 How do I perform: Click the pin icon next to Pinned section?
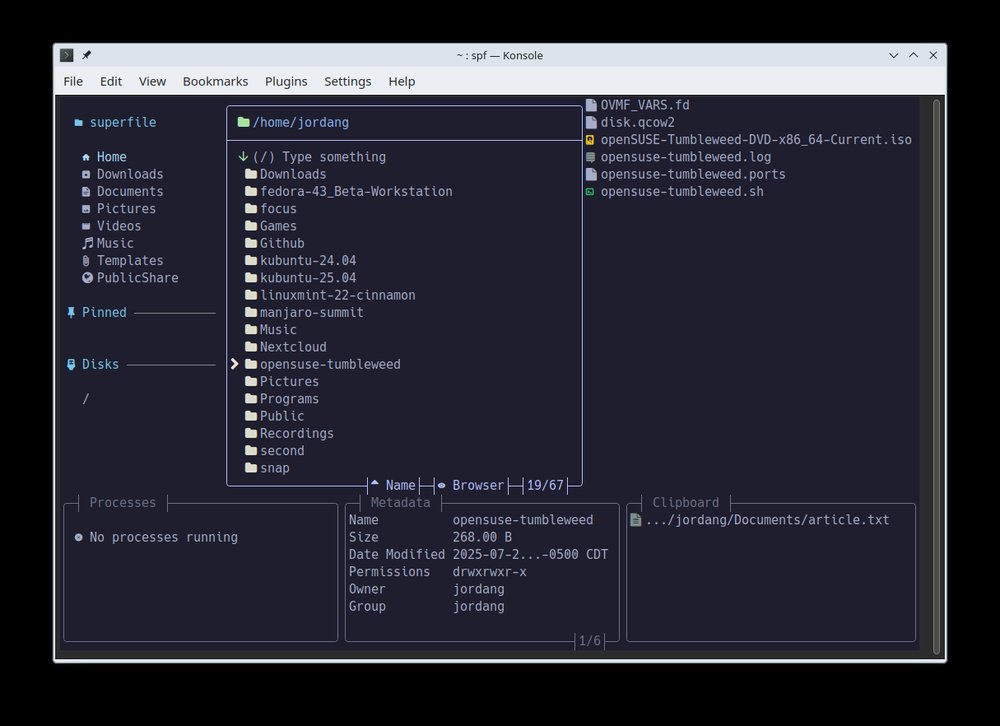pos(70,312)
